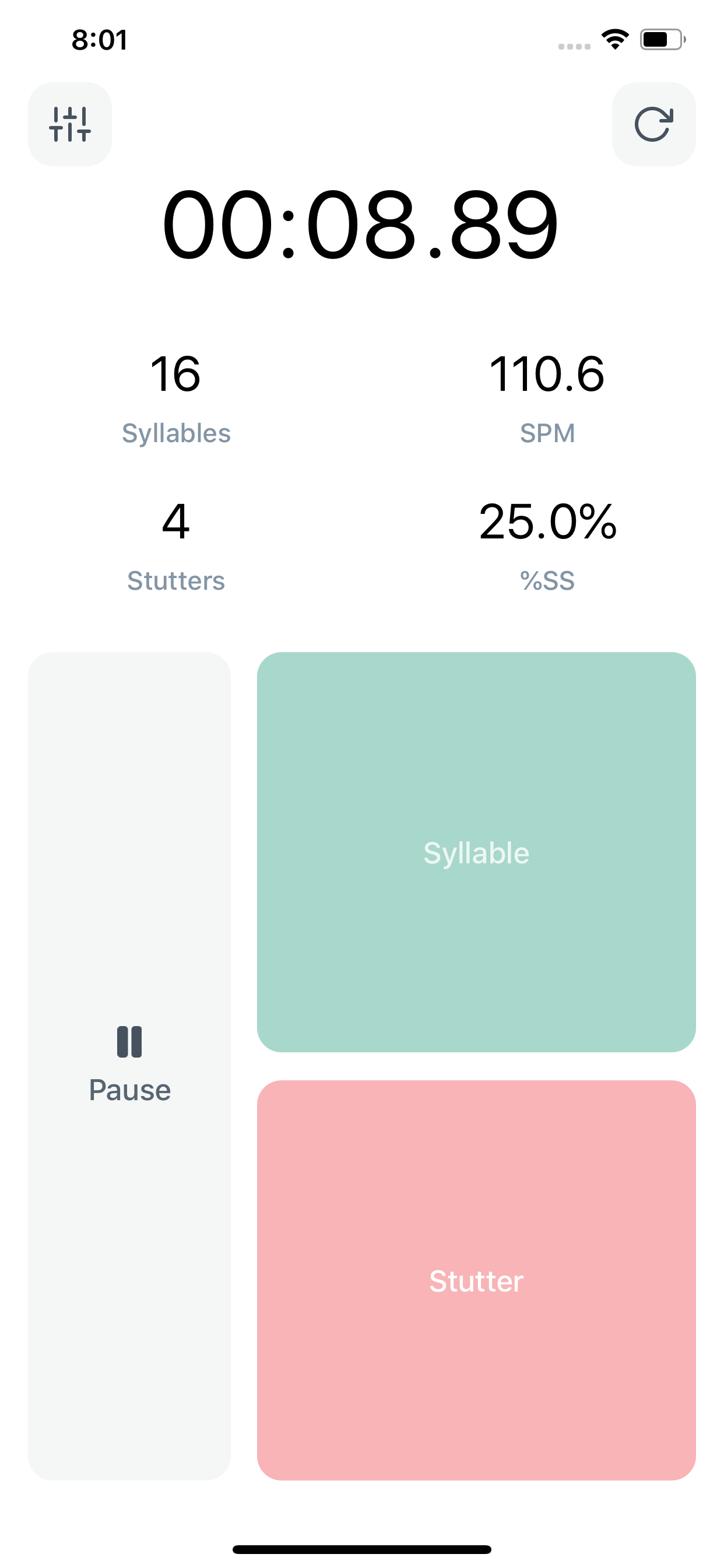Tap the battery status icon

(x=662, y=40)
